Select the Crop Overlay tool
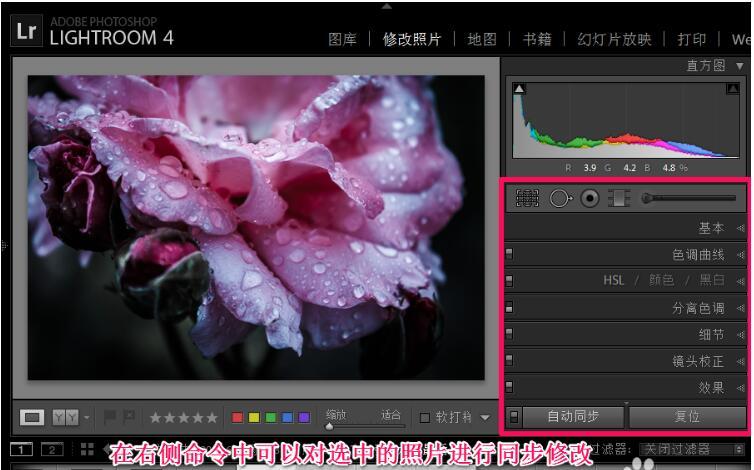This screenshot has height=470, width=754. 527,198
